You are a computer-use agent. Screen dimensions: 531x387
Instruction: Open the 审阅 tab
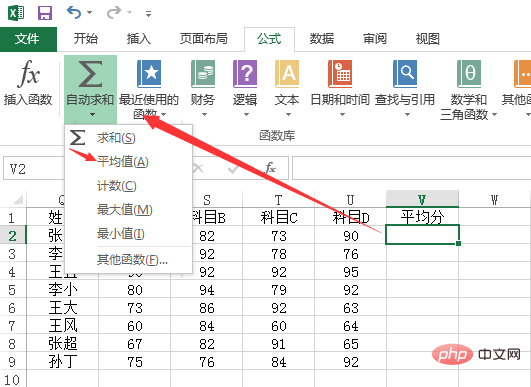375,39
